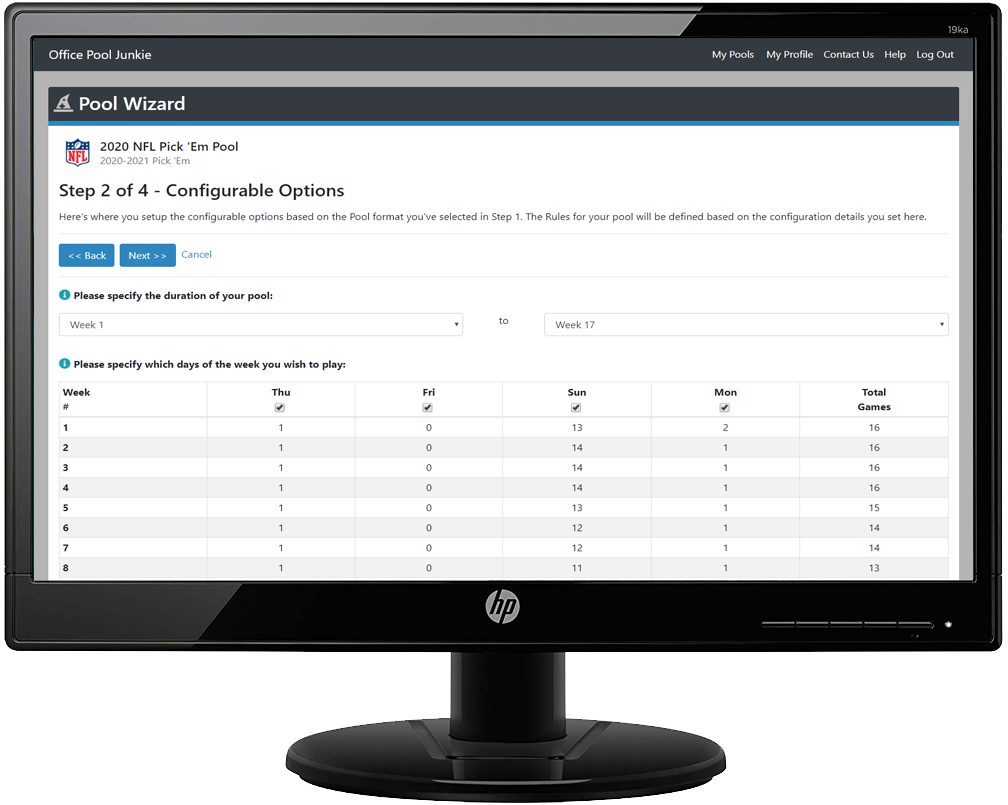Click the << Back button

pyautogui.click(x=87, y=255)
